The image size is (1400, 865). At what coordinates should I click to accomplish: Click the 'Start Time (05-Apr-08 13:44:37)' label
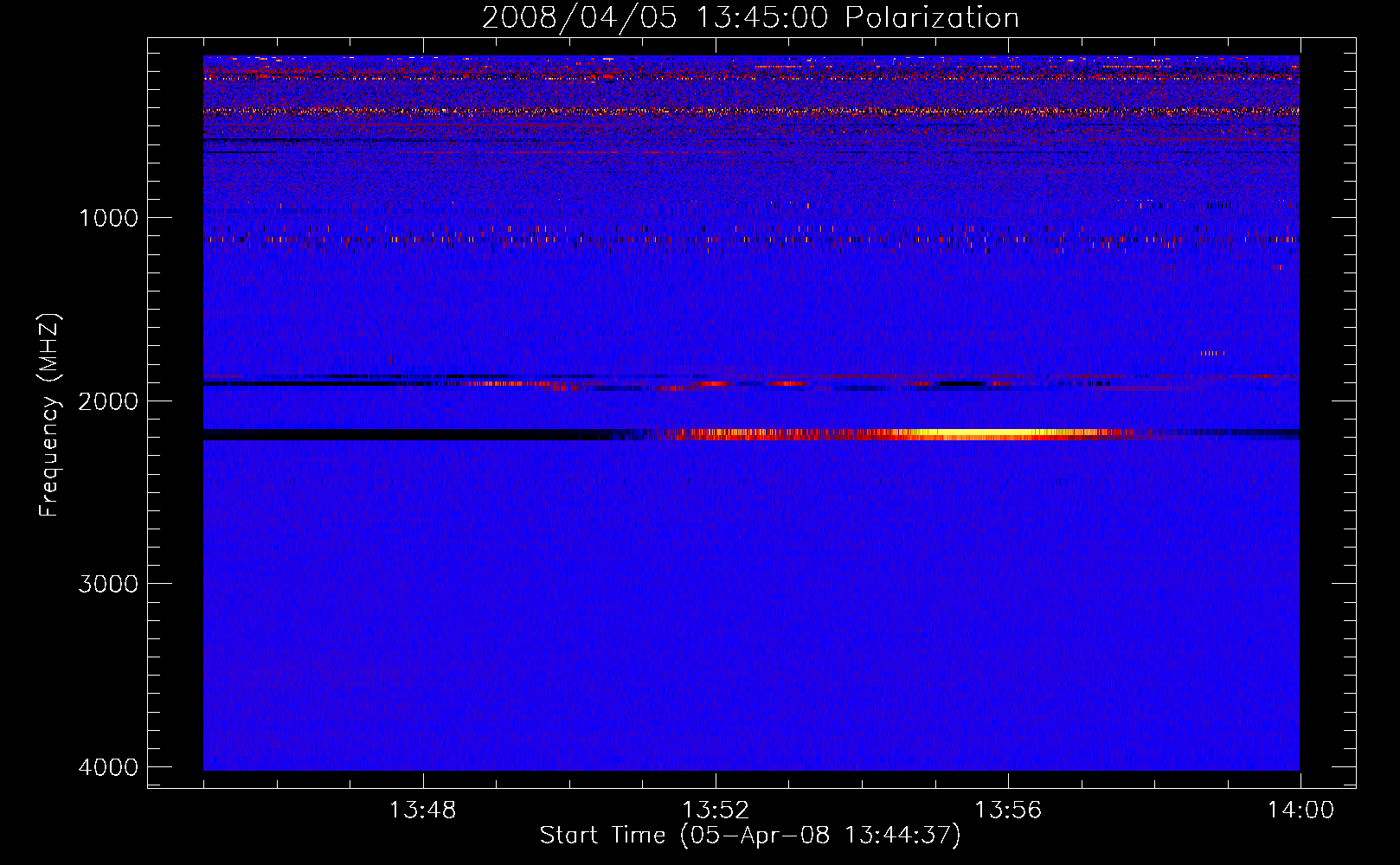(750, 836)
